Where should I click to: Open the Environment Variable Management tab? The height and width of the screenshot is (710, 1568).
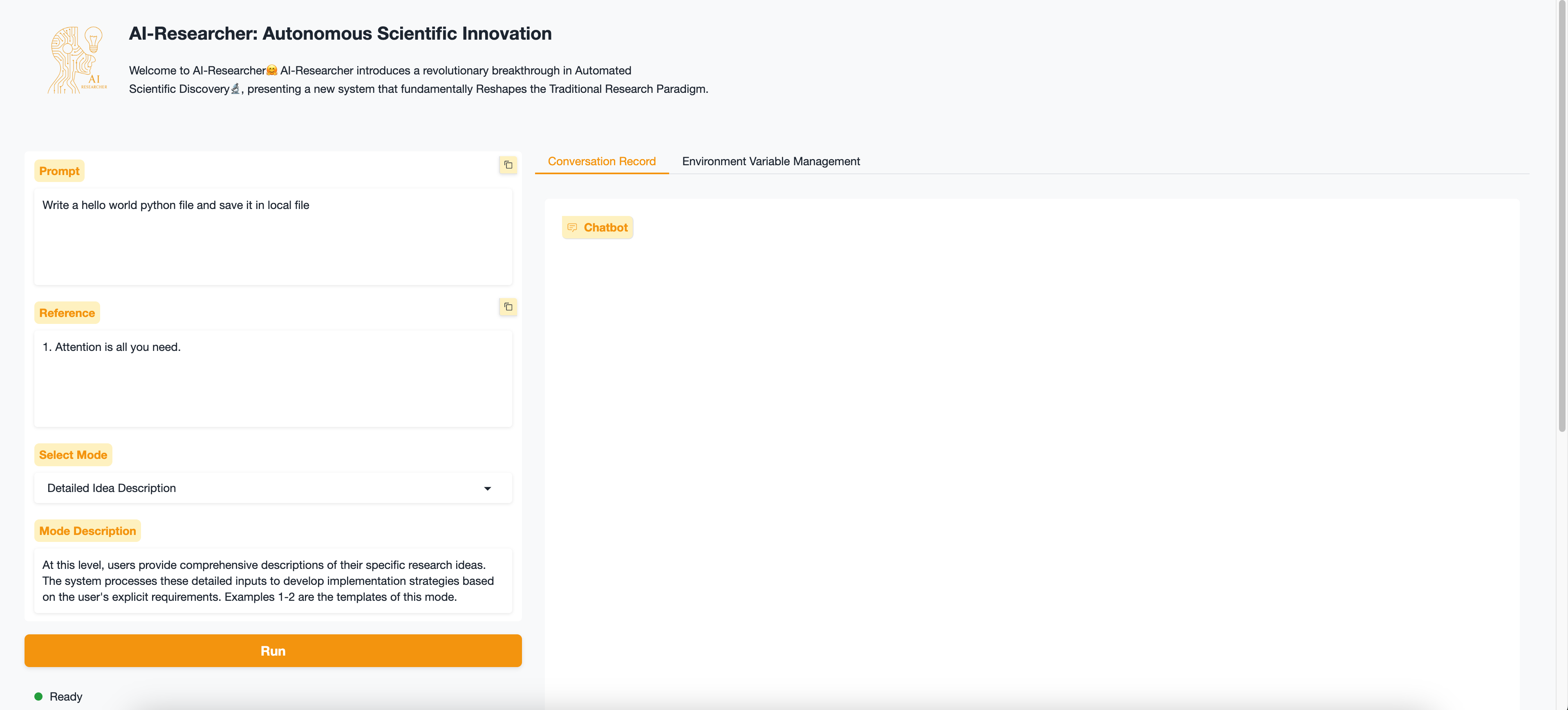pos(771,162)
